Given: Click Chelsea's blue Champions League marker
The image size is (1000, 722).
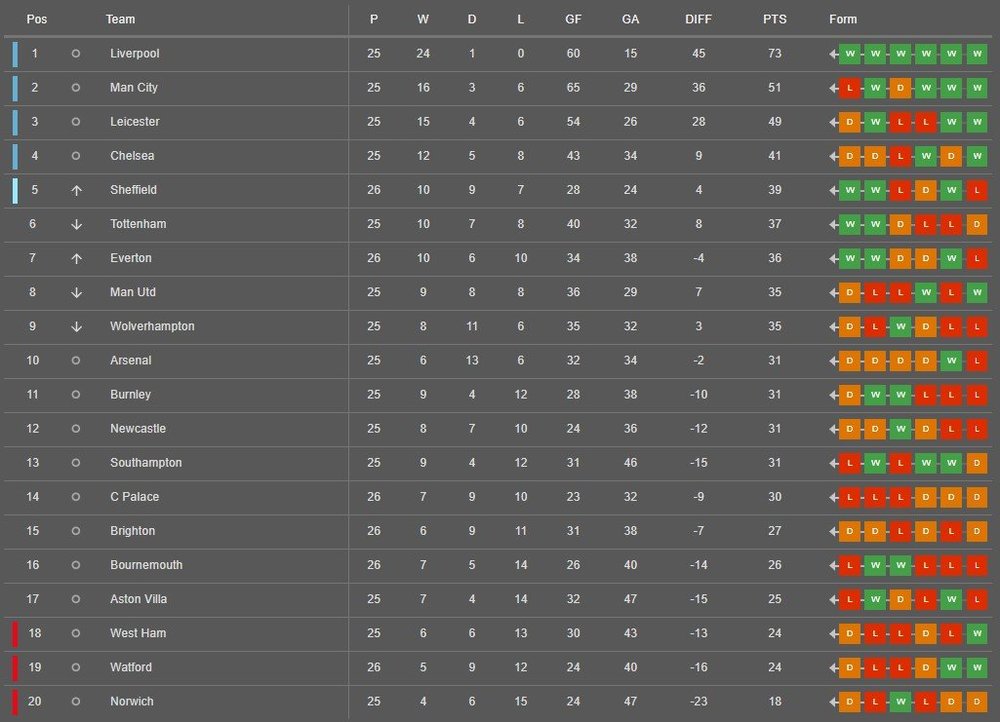Looking at the screenshot, I should click(15, 156).
